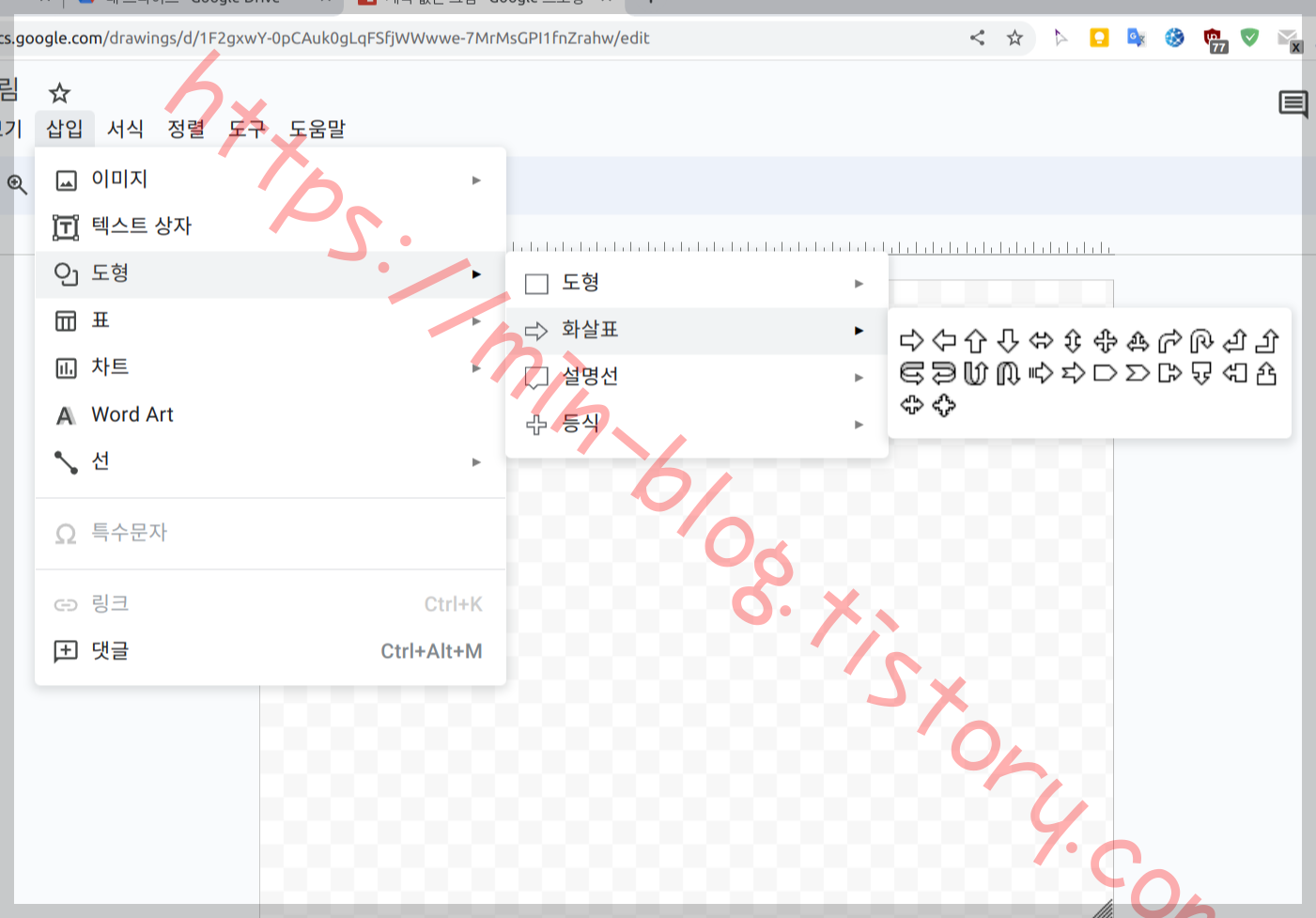Click the zoom magnifier tool

17,184
